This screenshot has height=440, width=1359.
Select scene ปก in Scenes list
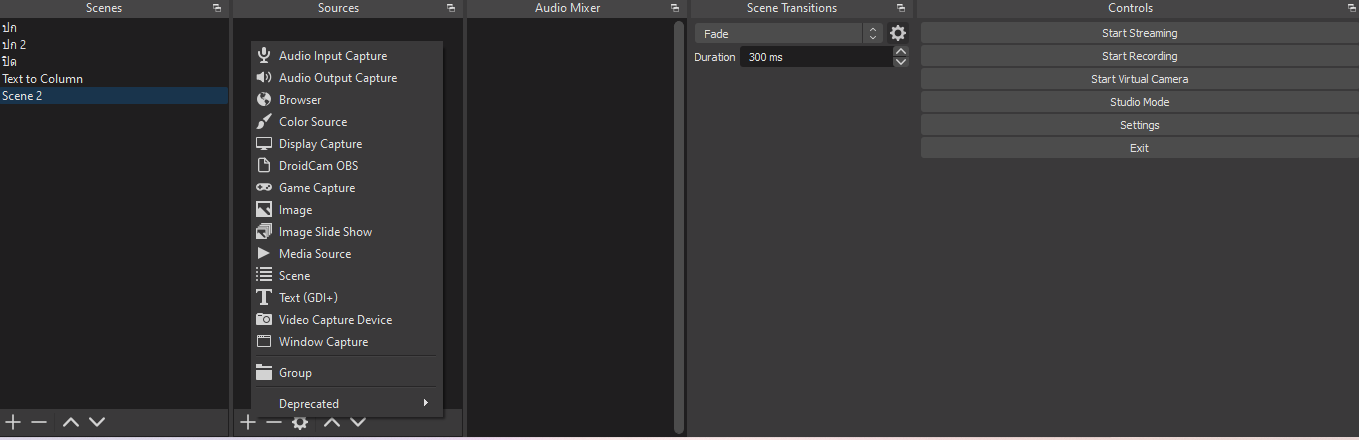tap(114, 28)
